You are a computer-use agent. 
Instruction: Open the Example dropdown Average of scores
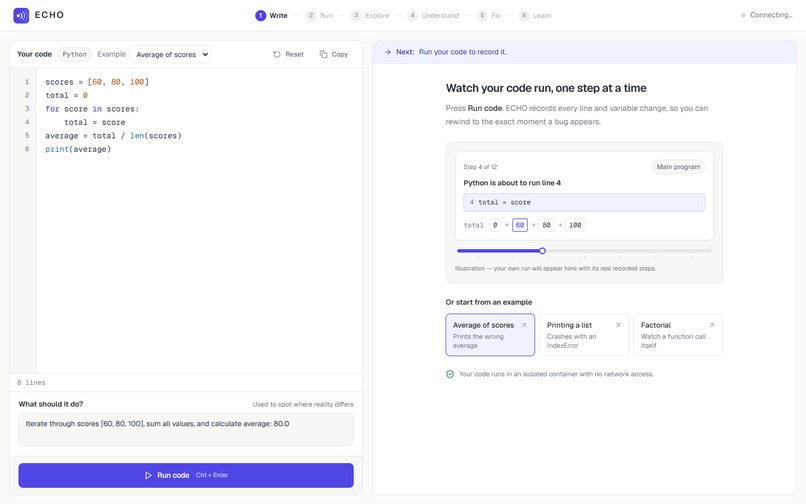coord(170,55)
